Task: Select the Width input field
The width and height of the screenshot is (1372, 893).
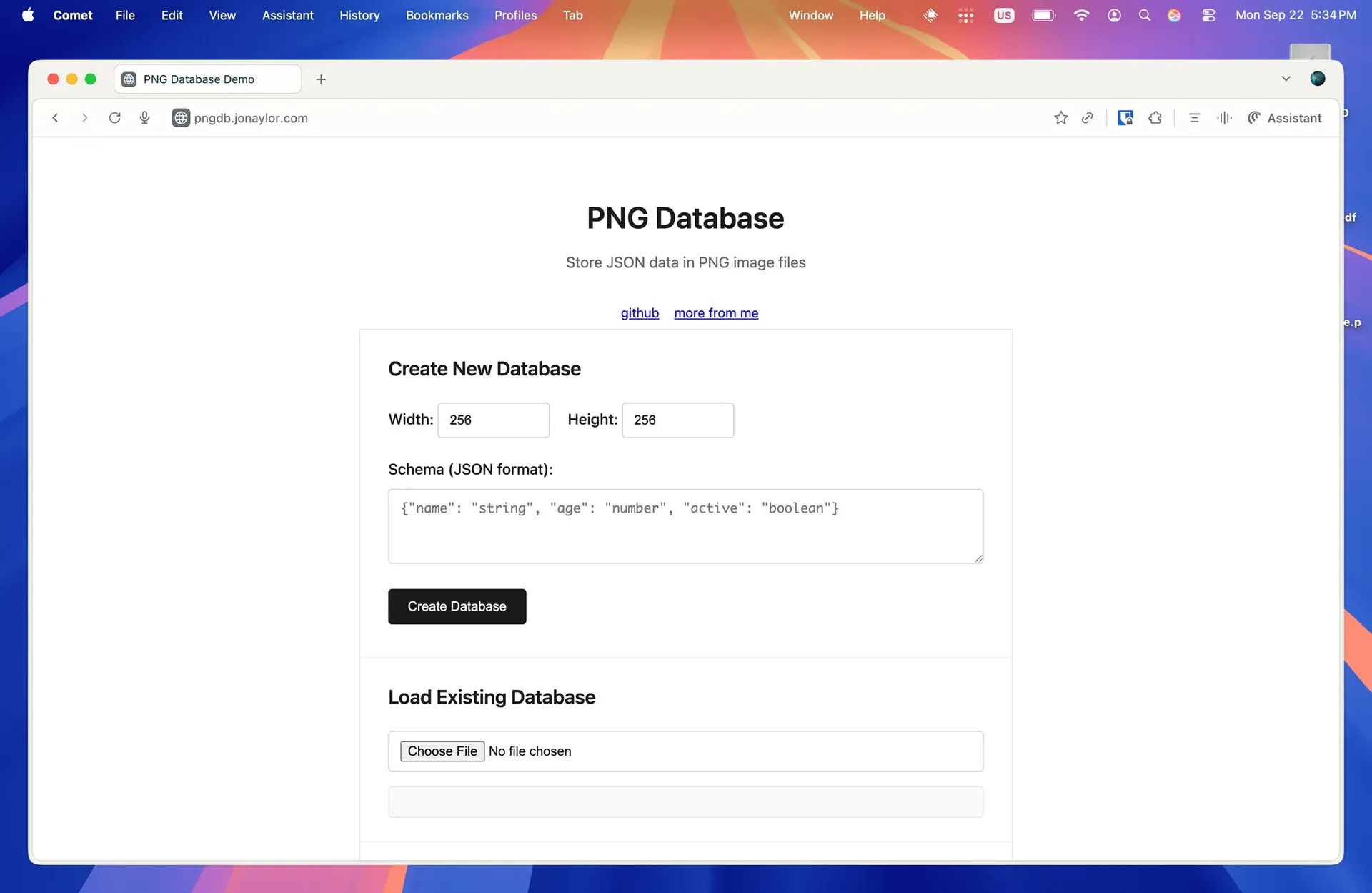Action: [493, 420]
